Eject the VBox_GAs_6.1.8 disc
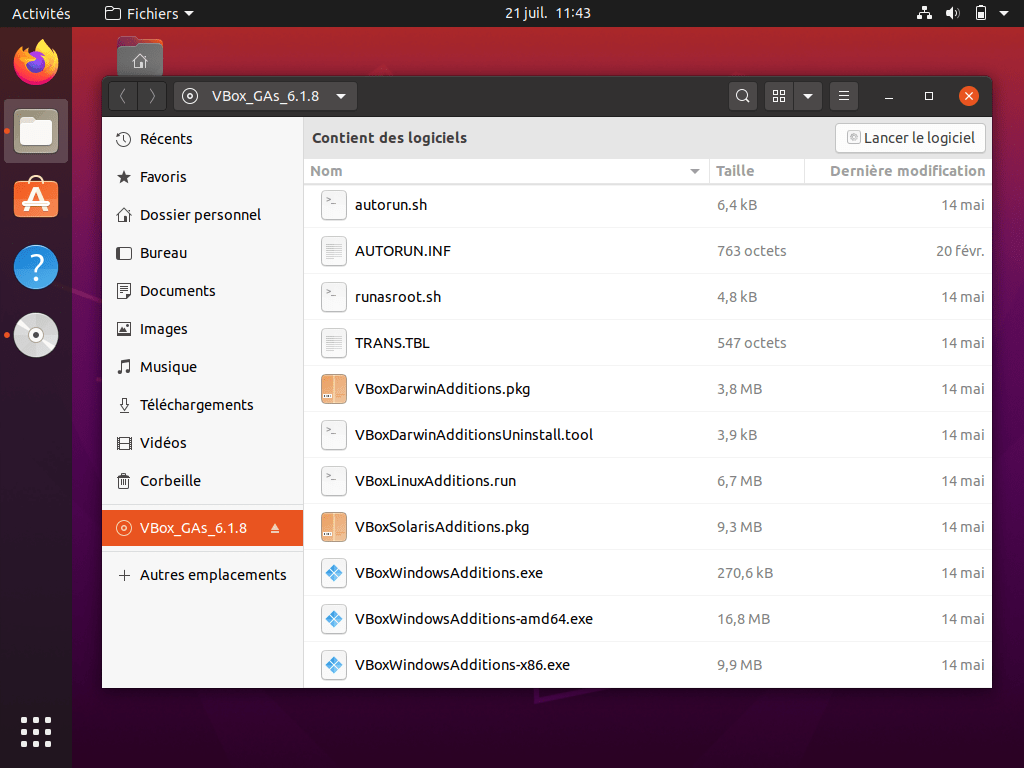This screenshot has width=1024, height=768. [275, 528]
